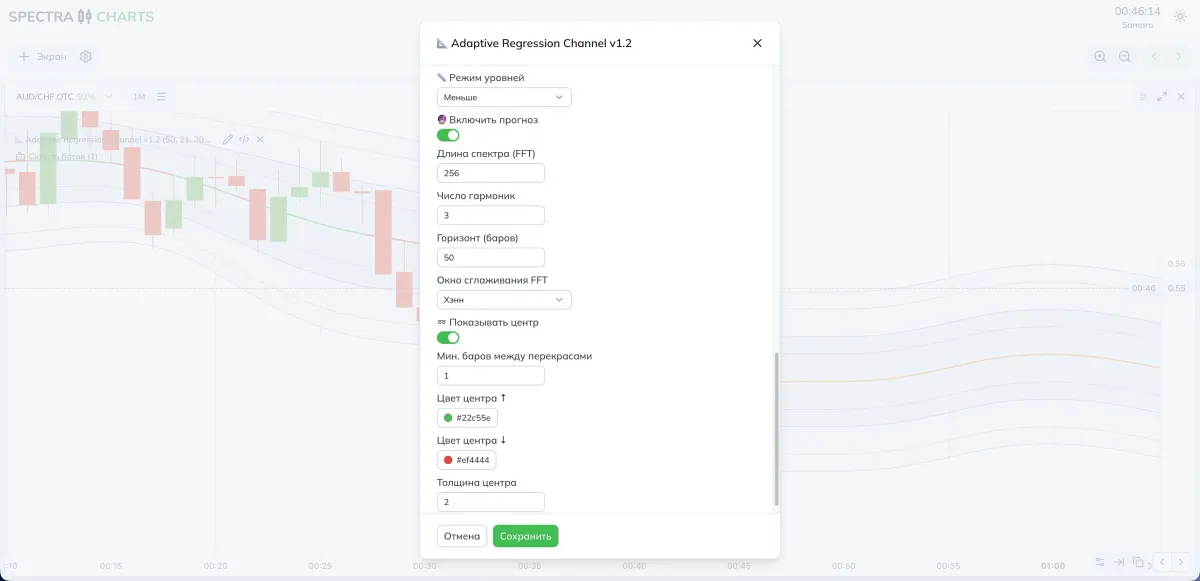Toggle the light theme sun icon
The image size is (1200, 581).
tap(1180, 17)
